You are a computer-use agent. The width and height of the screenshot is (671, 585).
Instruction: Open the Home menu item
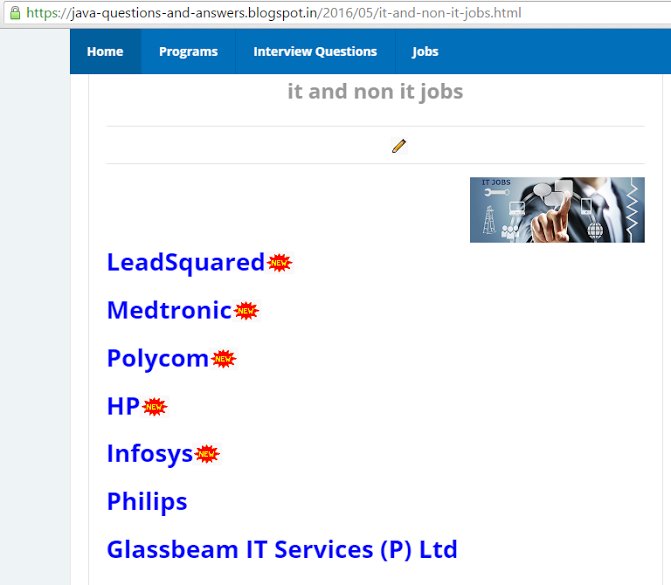tap(105, 51)
